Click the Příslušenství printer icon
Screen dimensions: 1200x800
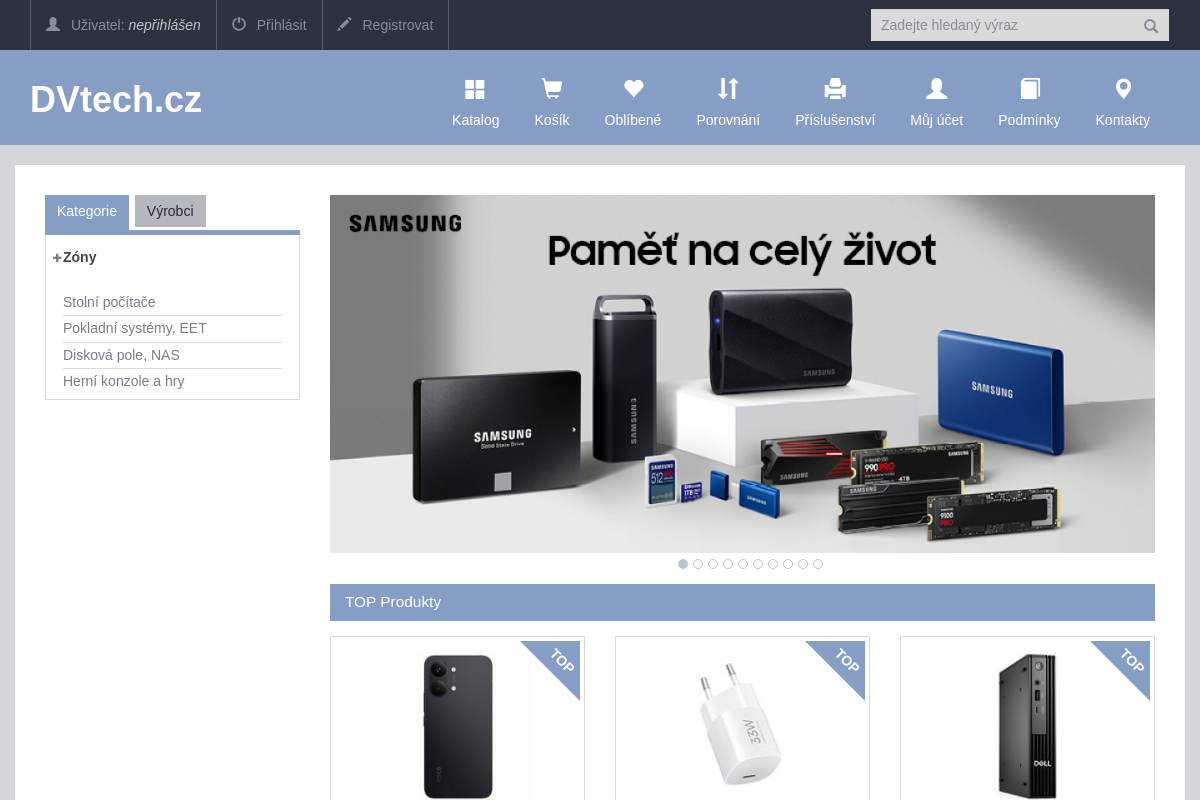pyautogui.click(x=835, y=89)
